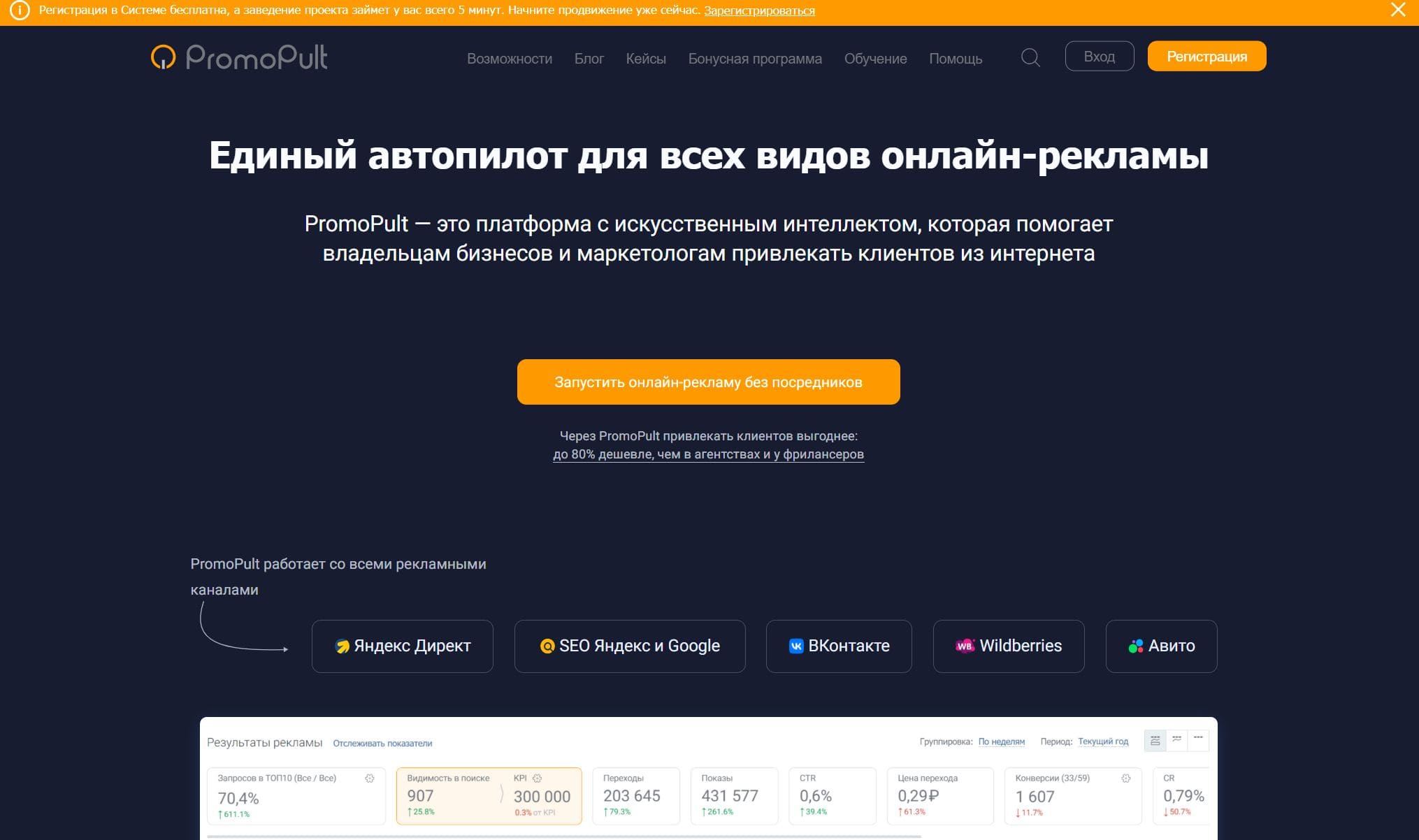Expand the Возможности menu
Image resolution: width=1419 pixels, height=840 pixels.
509,59
